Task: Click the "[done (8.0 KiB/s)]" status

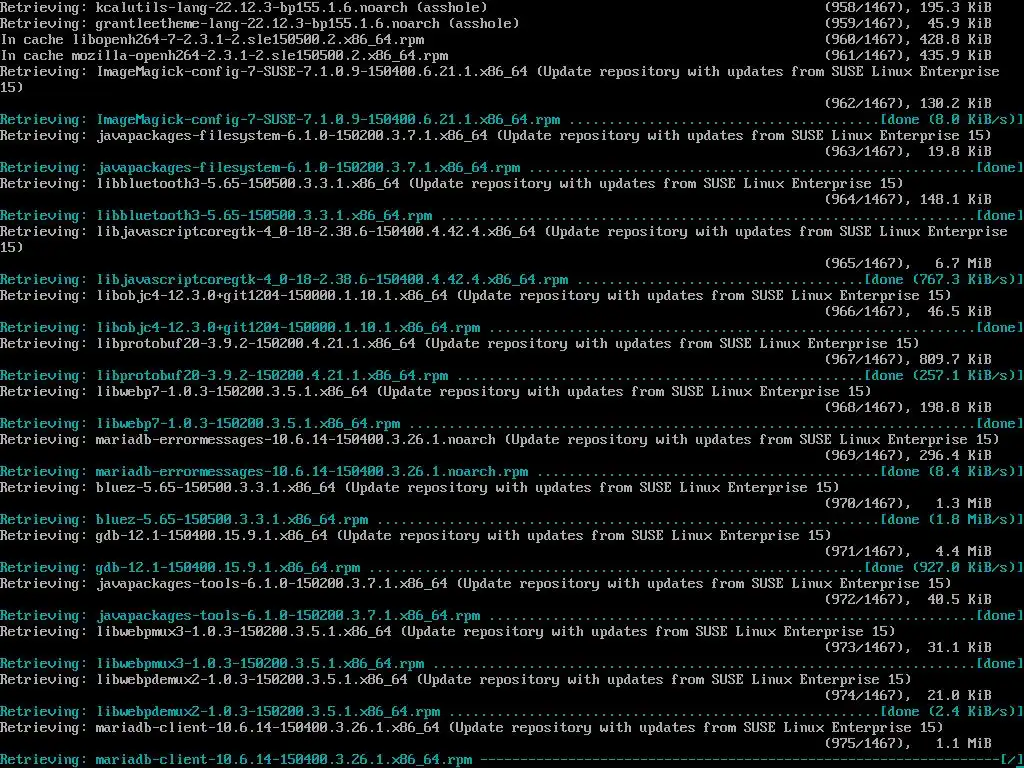Action: pyautogui.click(x=952, y=120)
